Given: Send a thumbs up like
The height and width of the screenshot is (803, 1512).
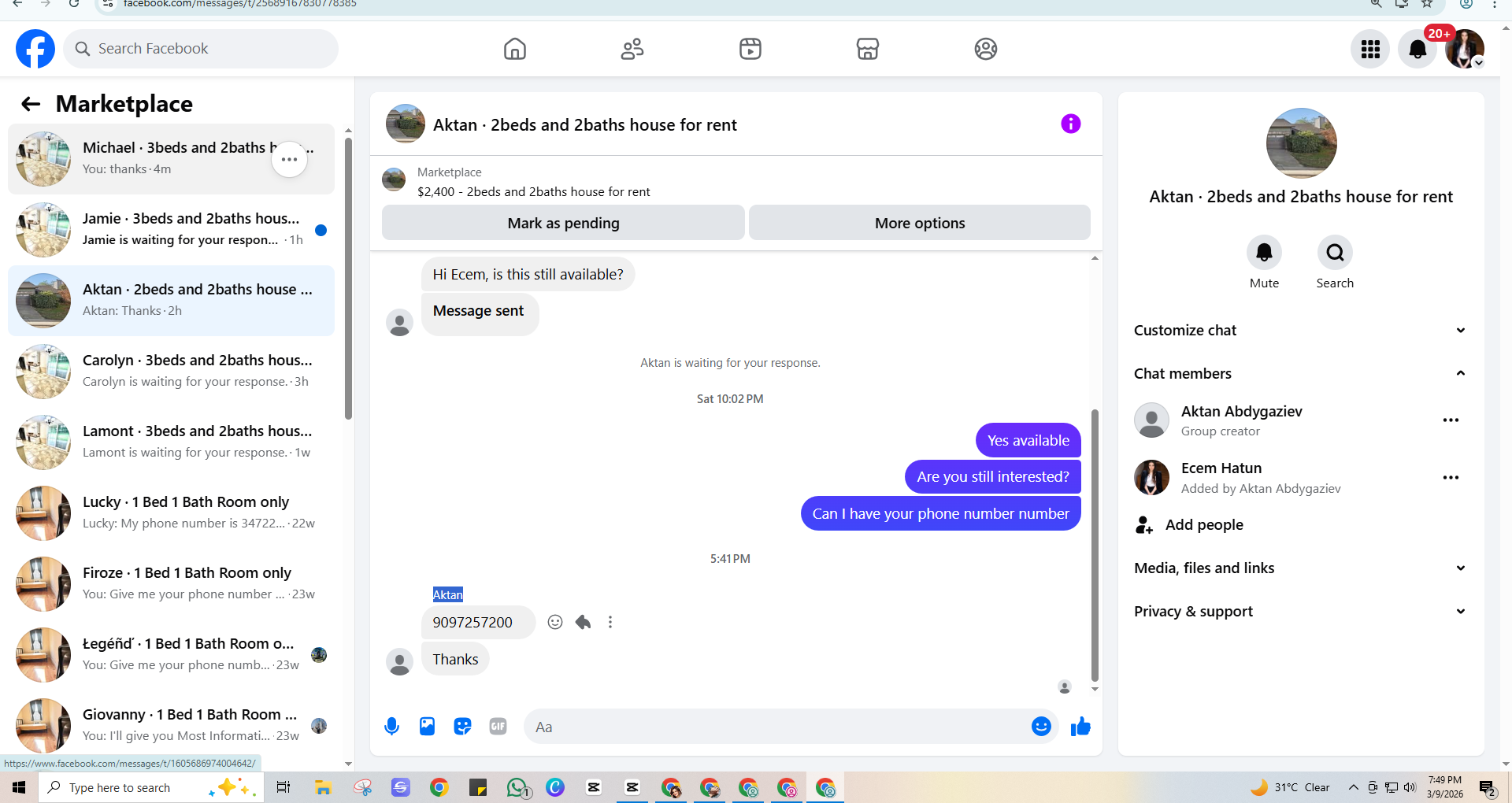Looking at the screenshot, I should pyautogui.click(x=1080, y=726).
